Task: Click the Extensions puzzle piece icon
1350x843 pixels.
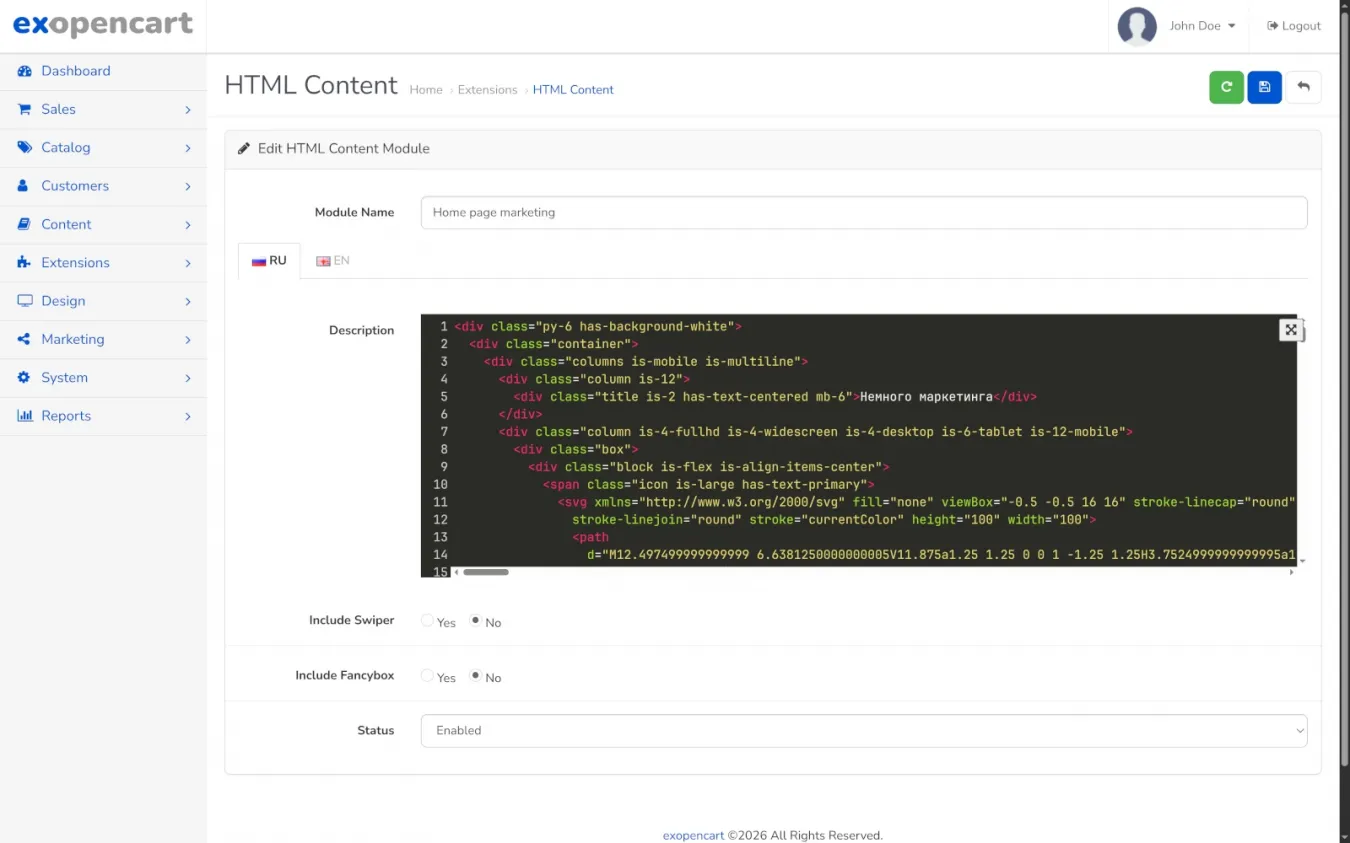Action: (24, 263)
